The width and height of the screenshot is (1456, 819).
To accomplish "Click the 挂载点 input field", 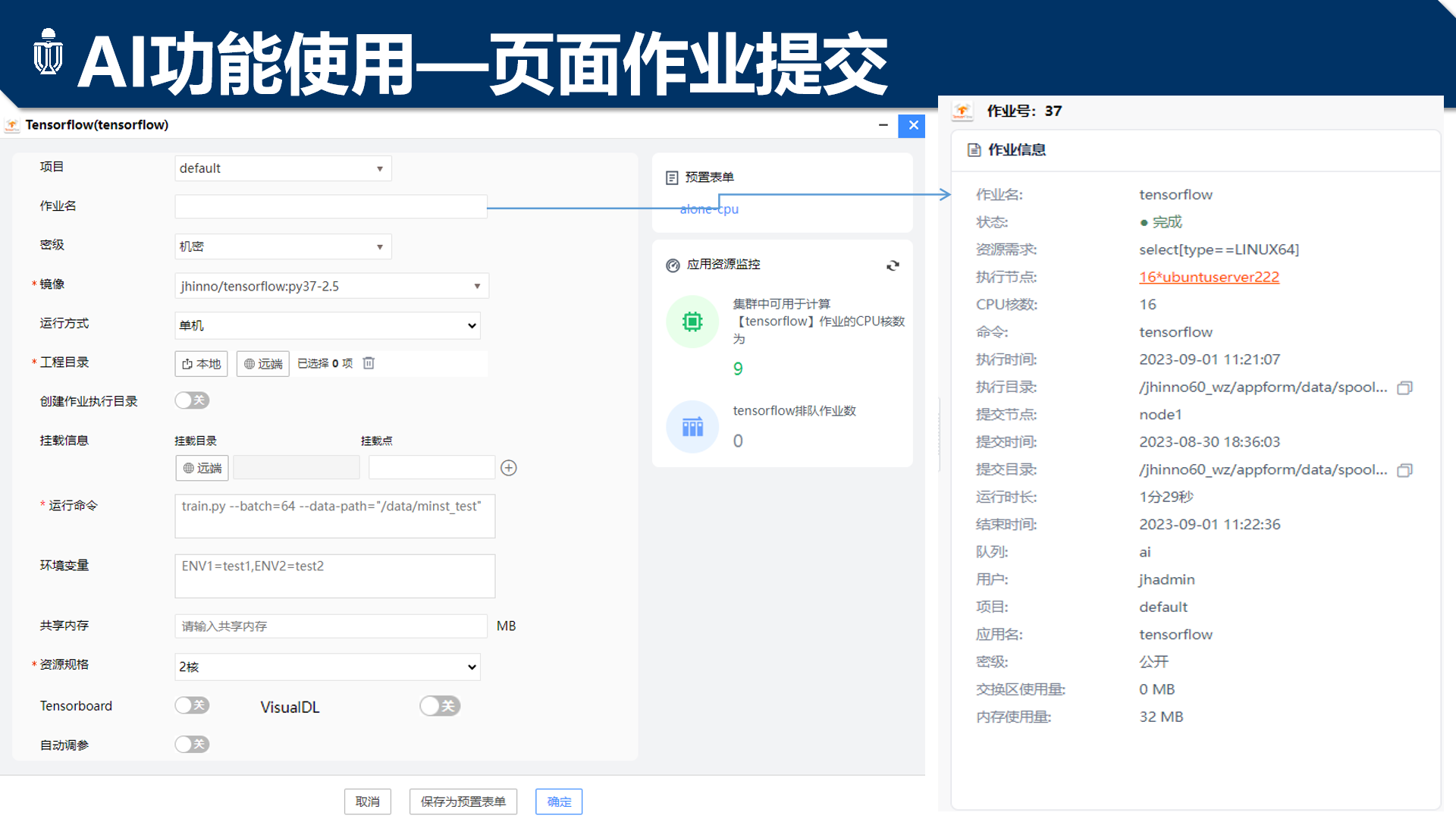I will click(431, 467).
